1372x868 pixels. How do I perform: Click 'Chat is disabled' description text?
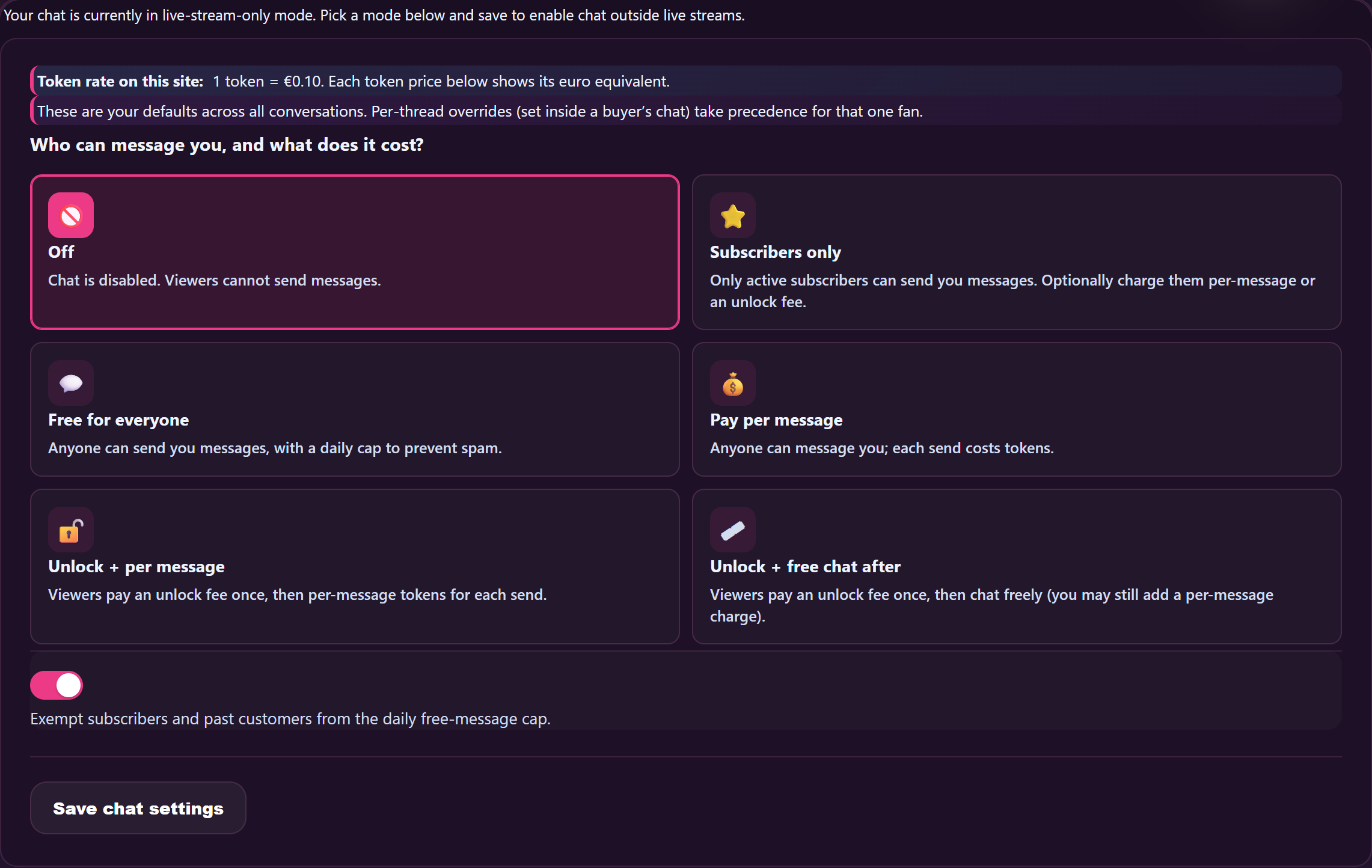(215, 280)
